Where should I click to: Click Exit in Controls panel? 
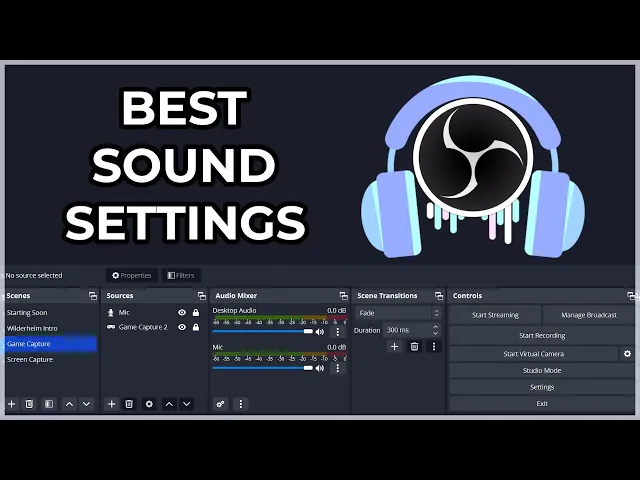542,404
